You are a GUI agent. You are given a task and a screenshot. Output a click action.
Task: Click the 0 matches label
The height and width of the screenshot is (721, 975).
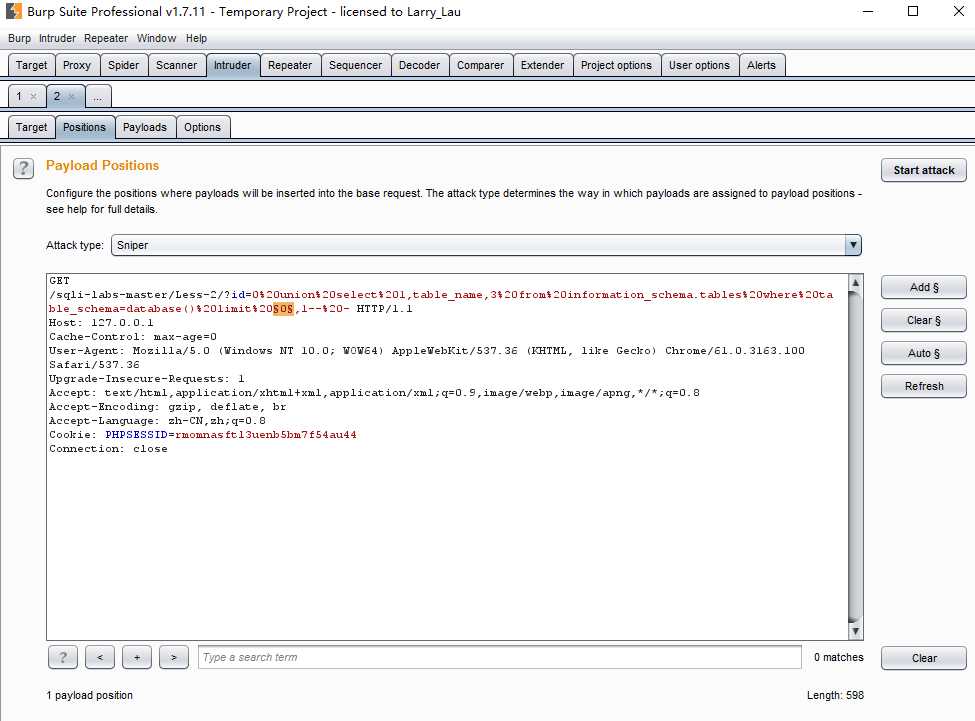coord(839,658)
